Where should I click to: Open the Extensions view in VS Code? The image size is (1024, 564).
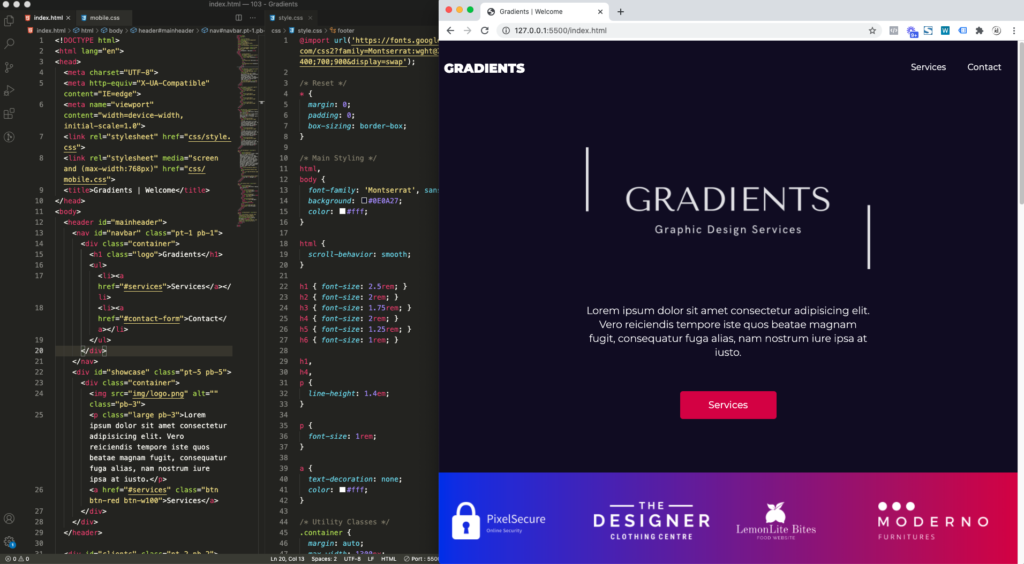[x=9, y=114]
